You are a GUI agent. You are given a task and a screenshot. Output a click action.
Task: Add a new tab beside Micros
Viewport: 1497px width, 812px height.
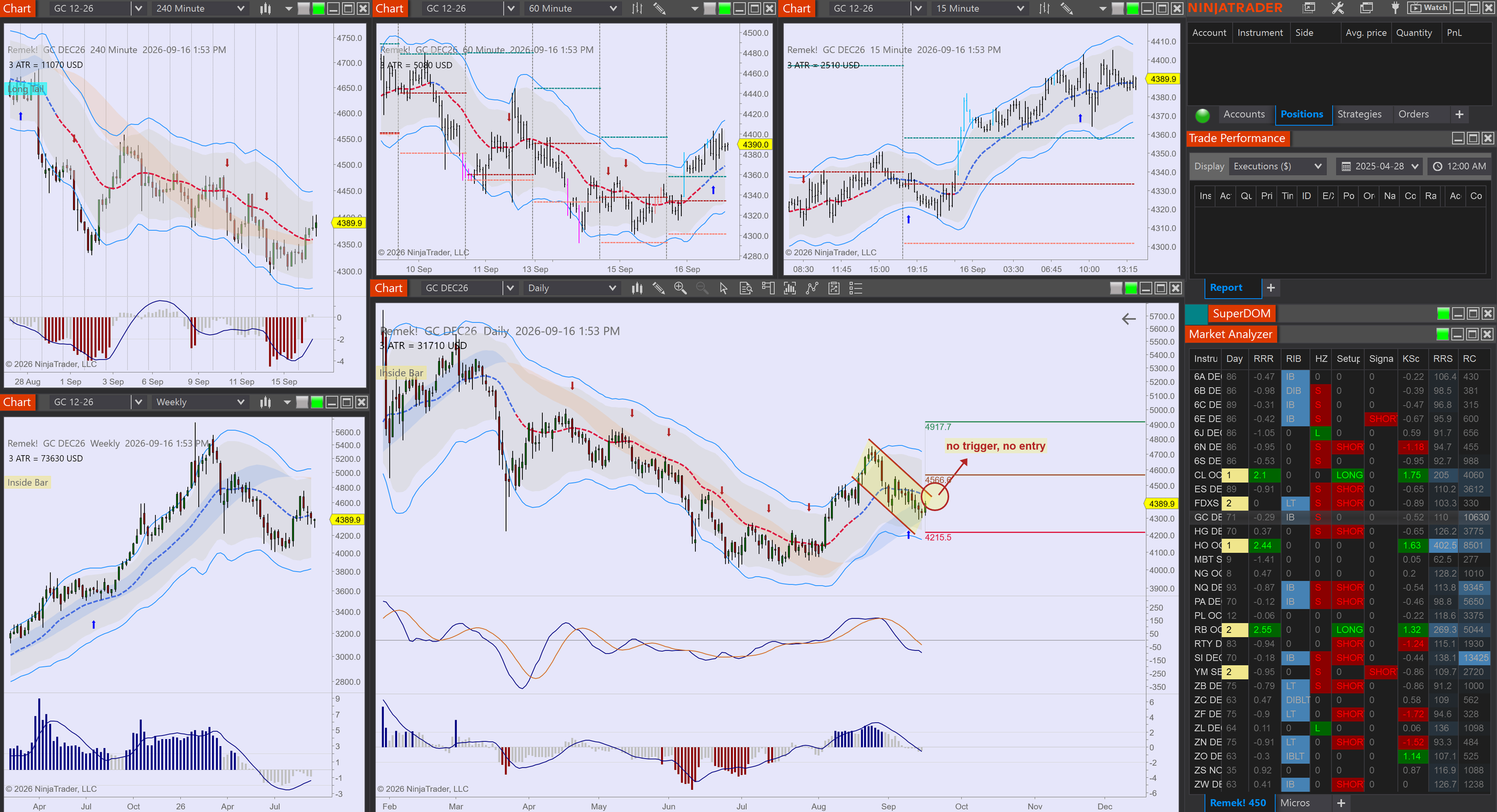(x=1341, y=803)
